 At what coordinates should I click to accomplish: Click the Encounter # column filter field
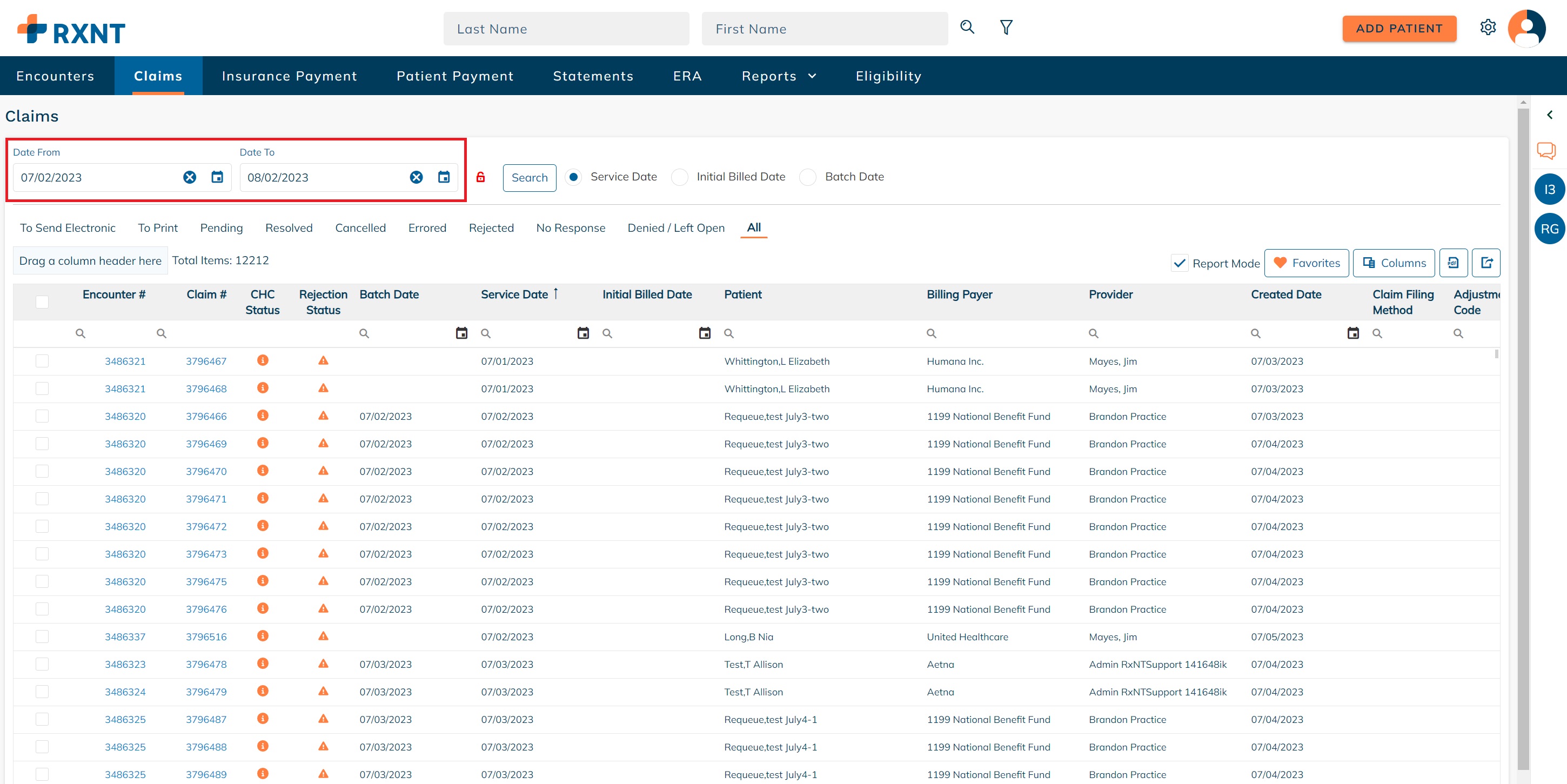click(110, 333)
